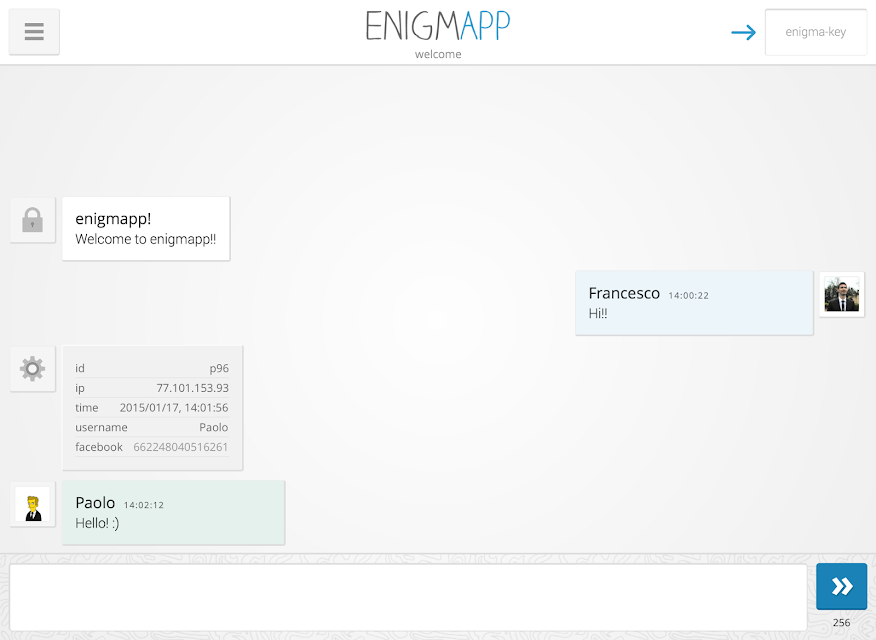Click the 'welcome' room subtitle
The image size is (876, 640).
(x=438, y=54)
